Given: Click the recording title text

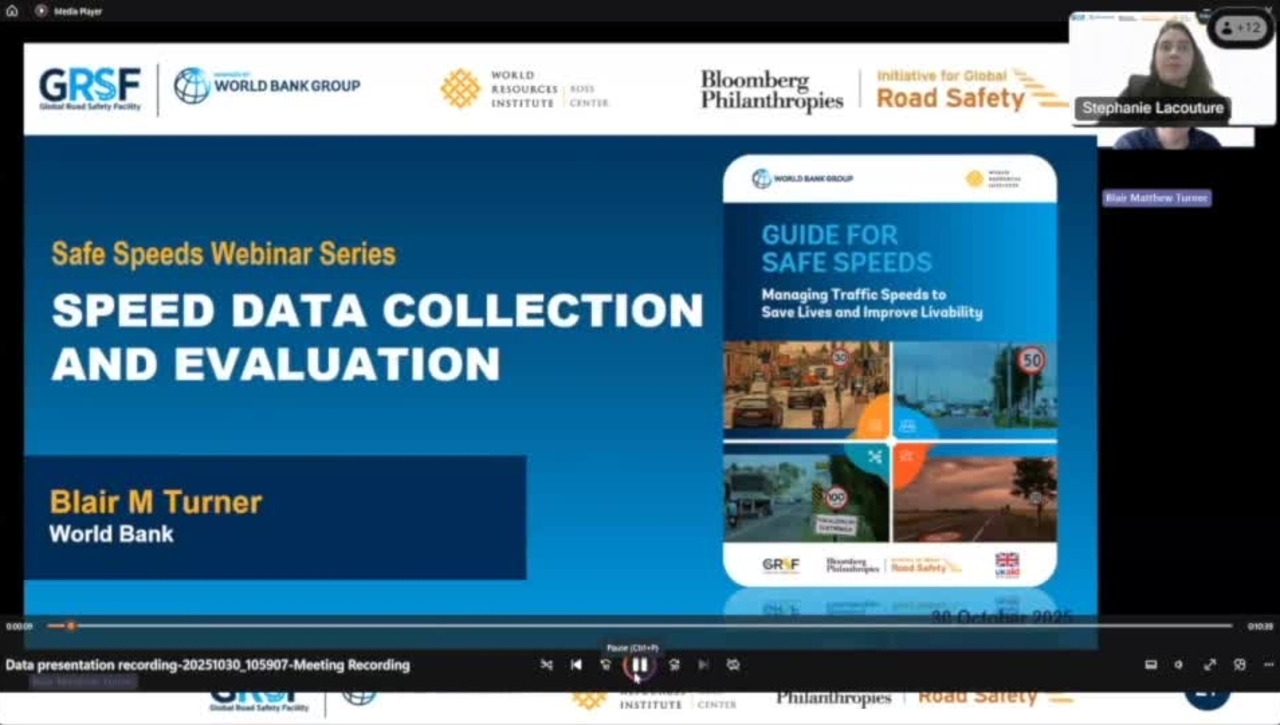Looking at the screenshot, I should click(x=208, y=665).
